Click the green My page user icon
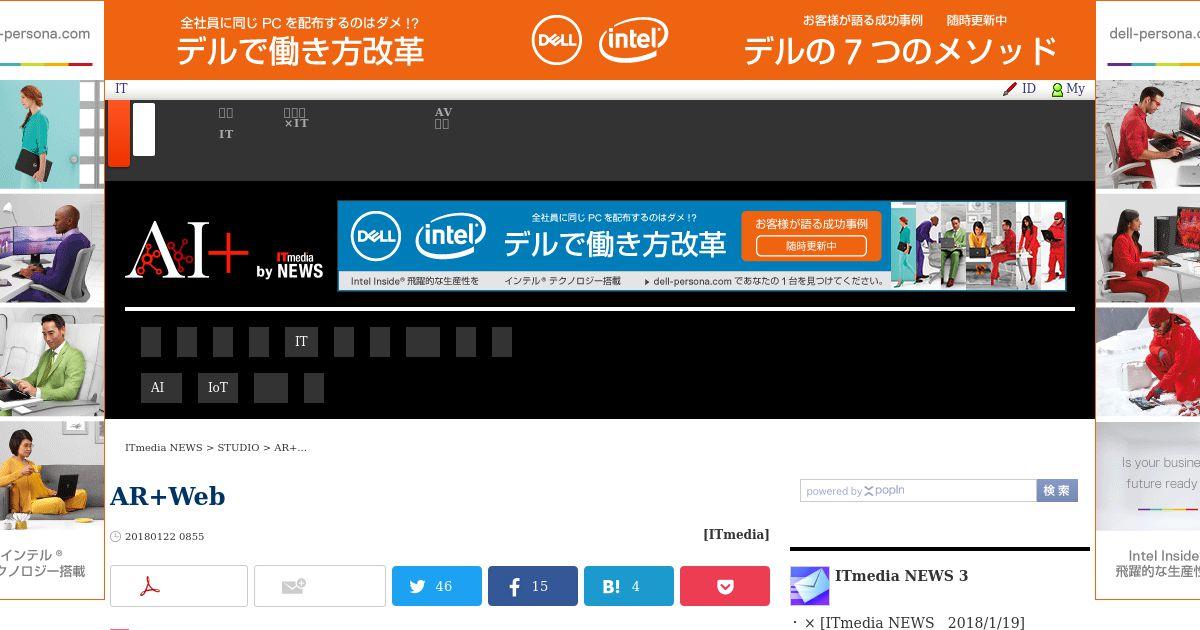 coord(1057,89)
